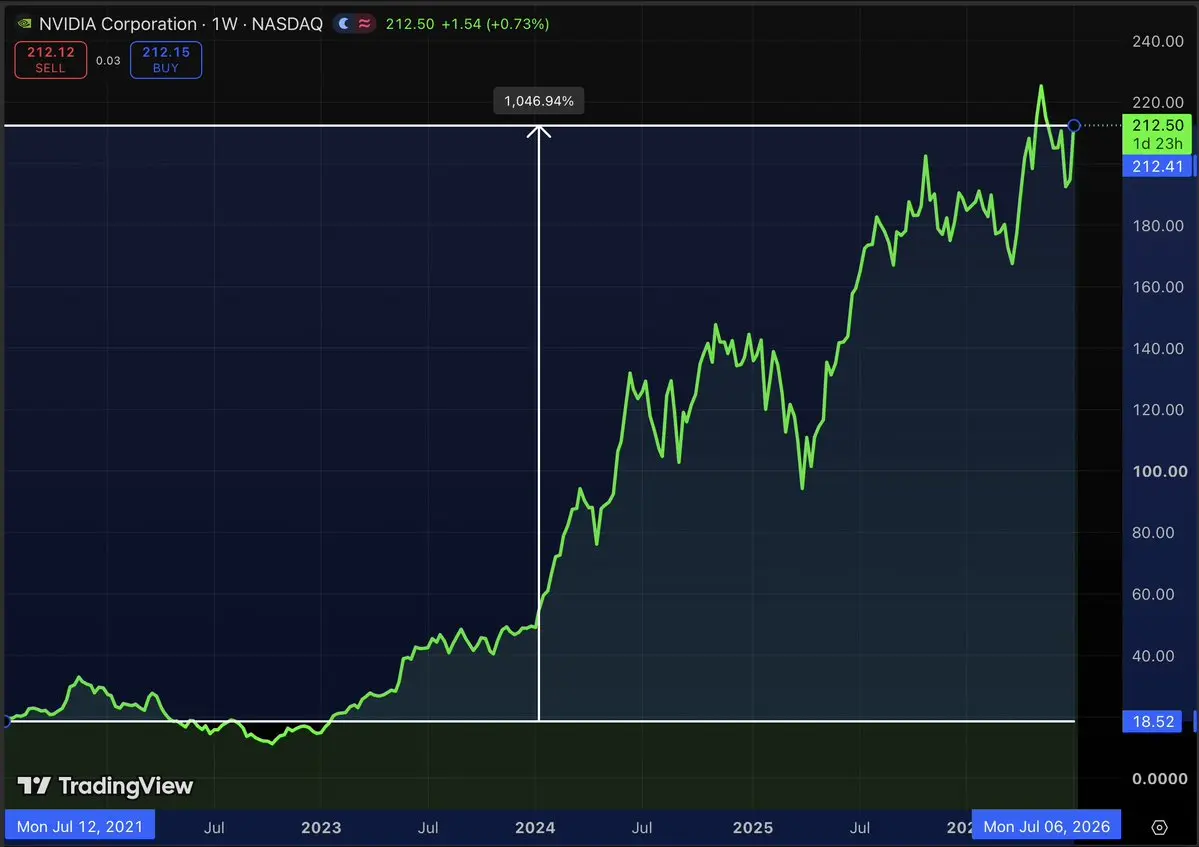Click the moon post-market session icon

pos(343,24)
